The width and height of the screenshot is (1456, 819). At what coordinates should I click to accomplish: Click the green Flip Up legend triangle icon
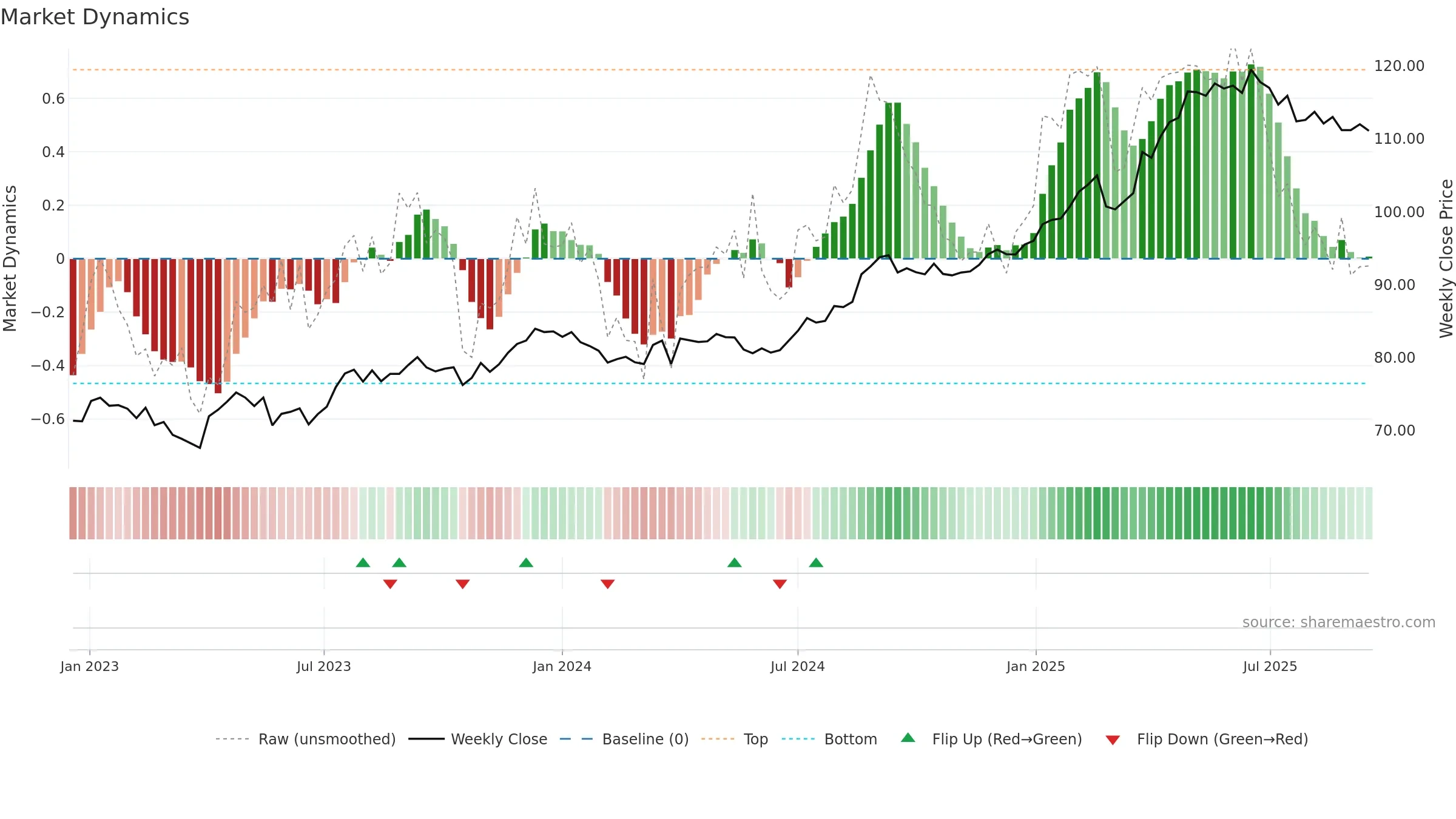[x=908, y=738]
